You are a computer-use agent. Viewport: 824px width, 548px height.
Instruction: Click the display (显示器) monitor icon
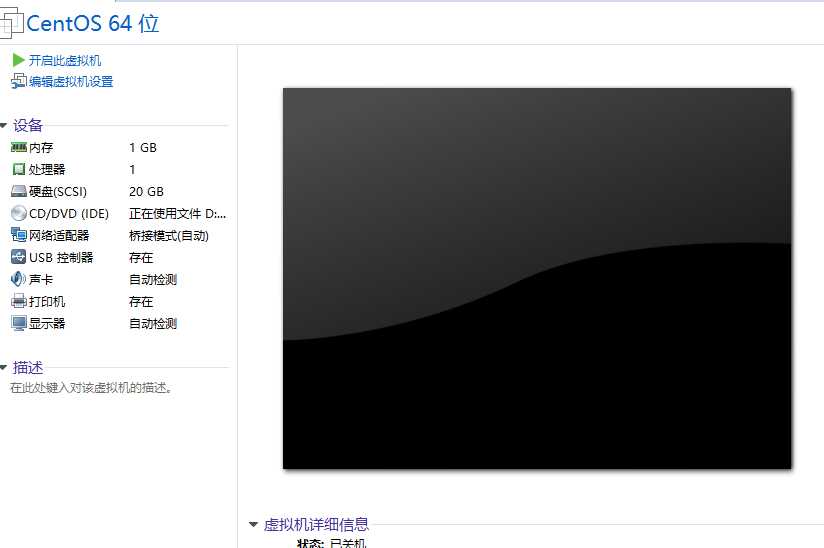point(18,323)
